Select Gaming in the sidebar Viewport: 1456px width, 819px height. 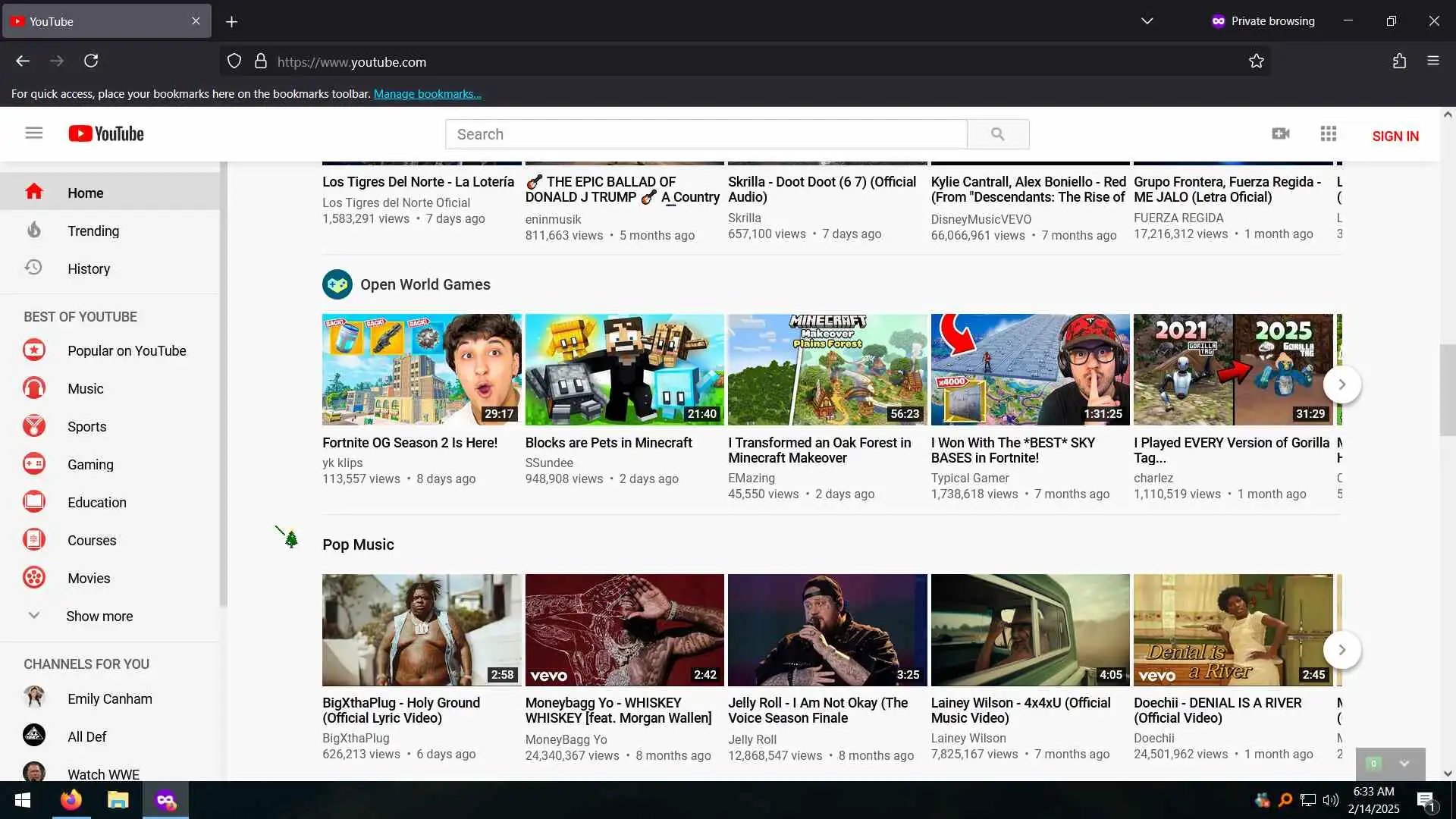89,464
